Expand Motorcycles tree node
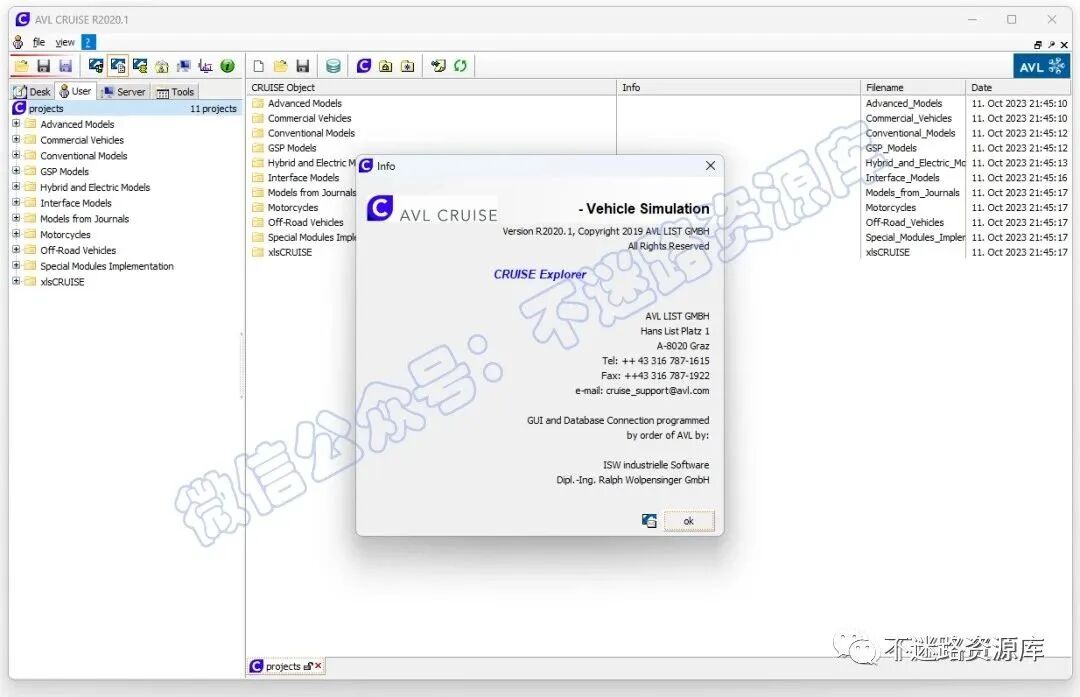This screenshot has width=1080, height=697. [16, 234]
